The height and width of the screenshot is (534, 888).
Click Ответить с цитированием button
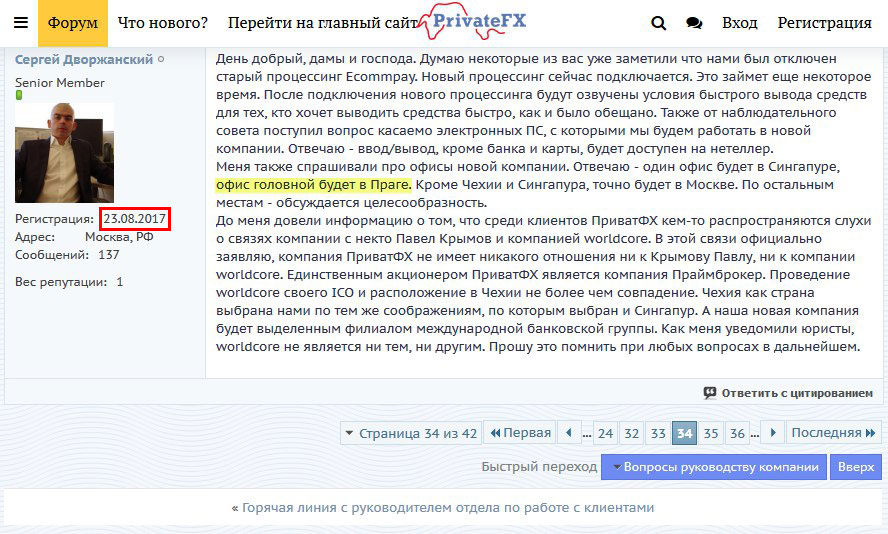pyautogui.click(x=788, y=393)
